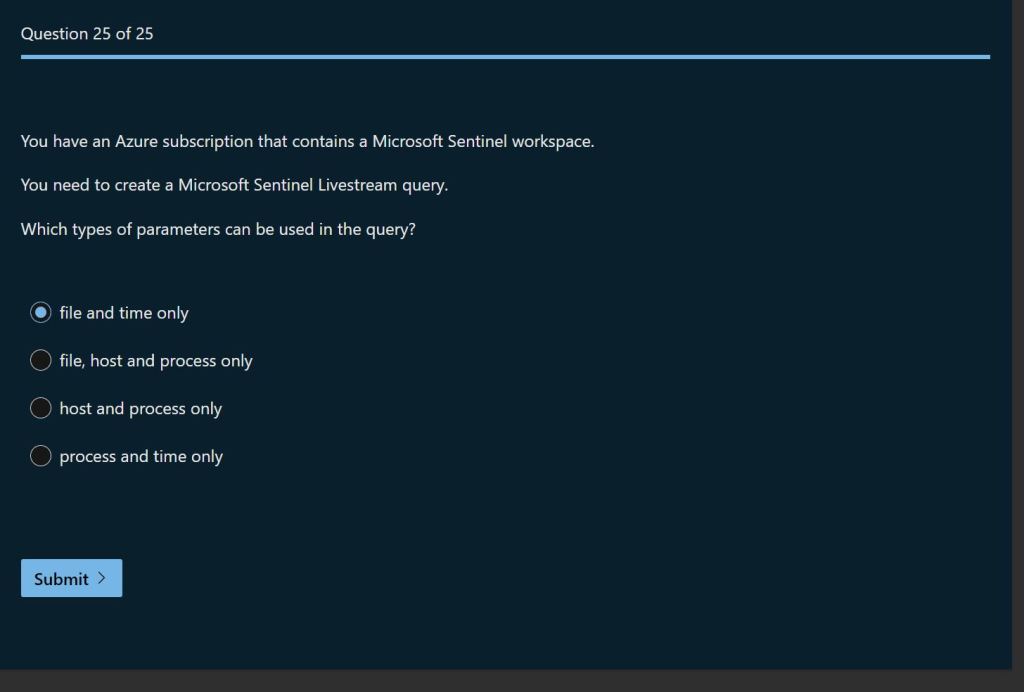Click the "Which types of parameters" question line
This screenshot has width=1024, height=692.
218,230
